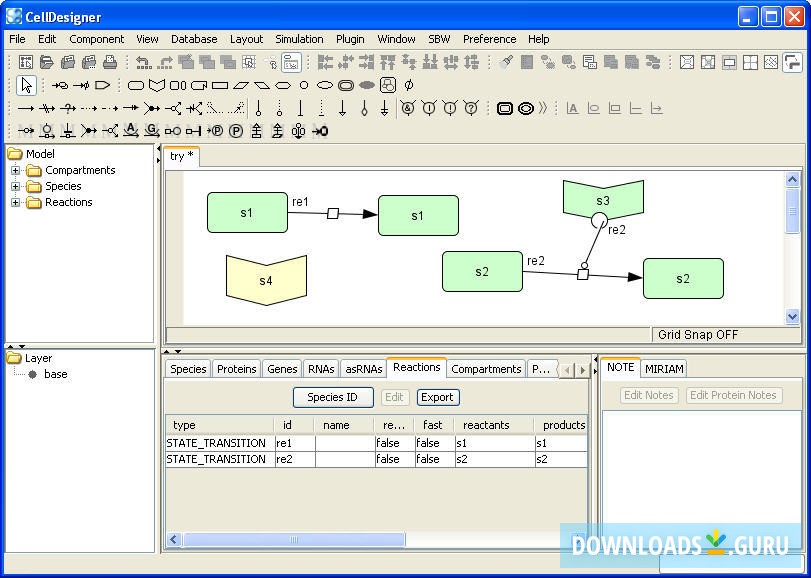Click the Export button
The height and width of the screenshot is (578, 811).
(437, 397)
